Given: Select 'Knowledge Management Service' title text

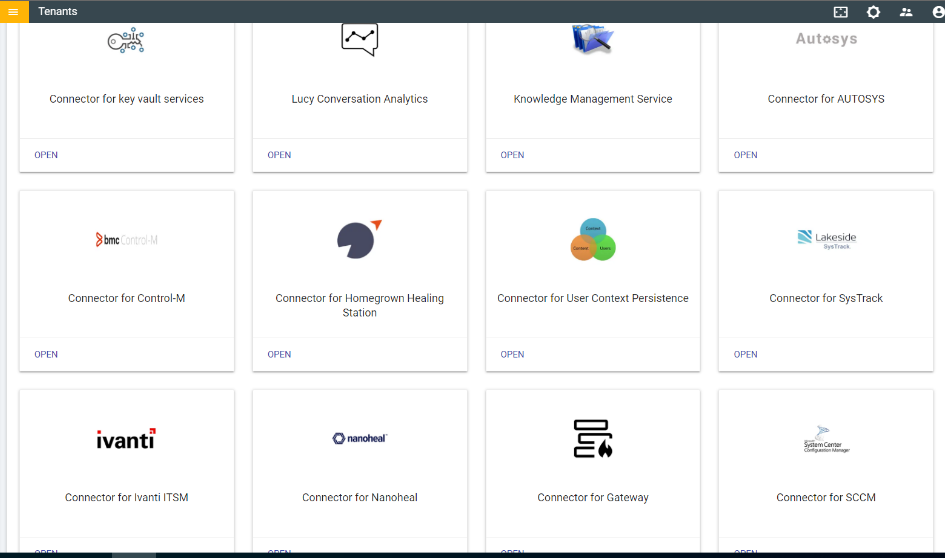Looking at the screenshot, I should point(593,99).
